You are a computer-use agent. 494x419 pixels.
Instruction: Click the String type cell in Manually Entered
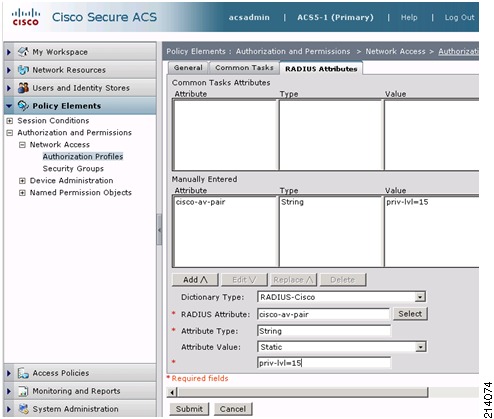point(292,202)
